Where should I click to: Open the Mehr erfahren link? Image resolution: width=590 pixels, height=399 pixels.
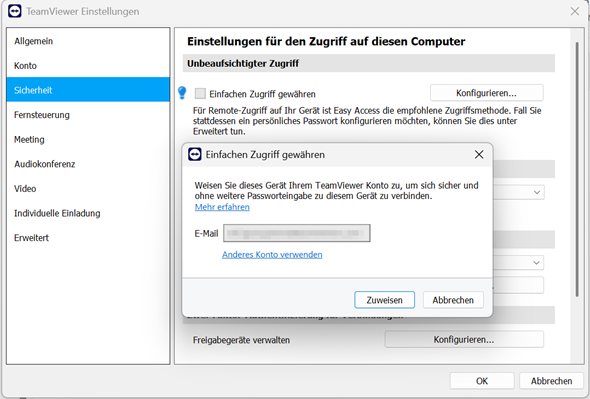pos(222,207)
